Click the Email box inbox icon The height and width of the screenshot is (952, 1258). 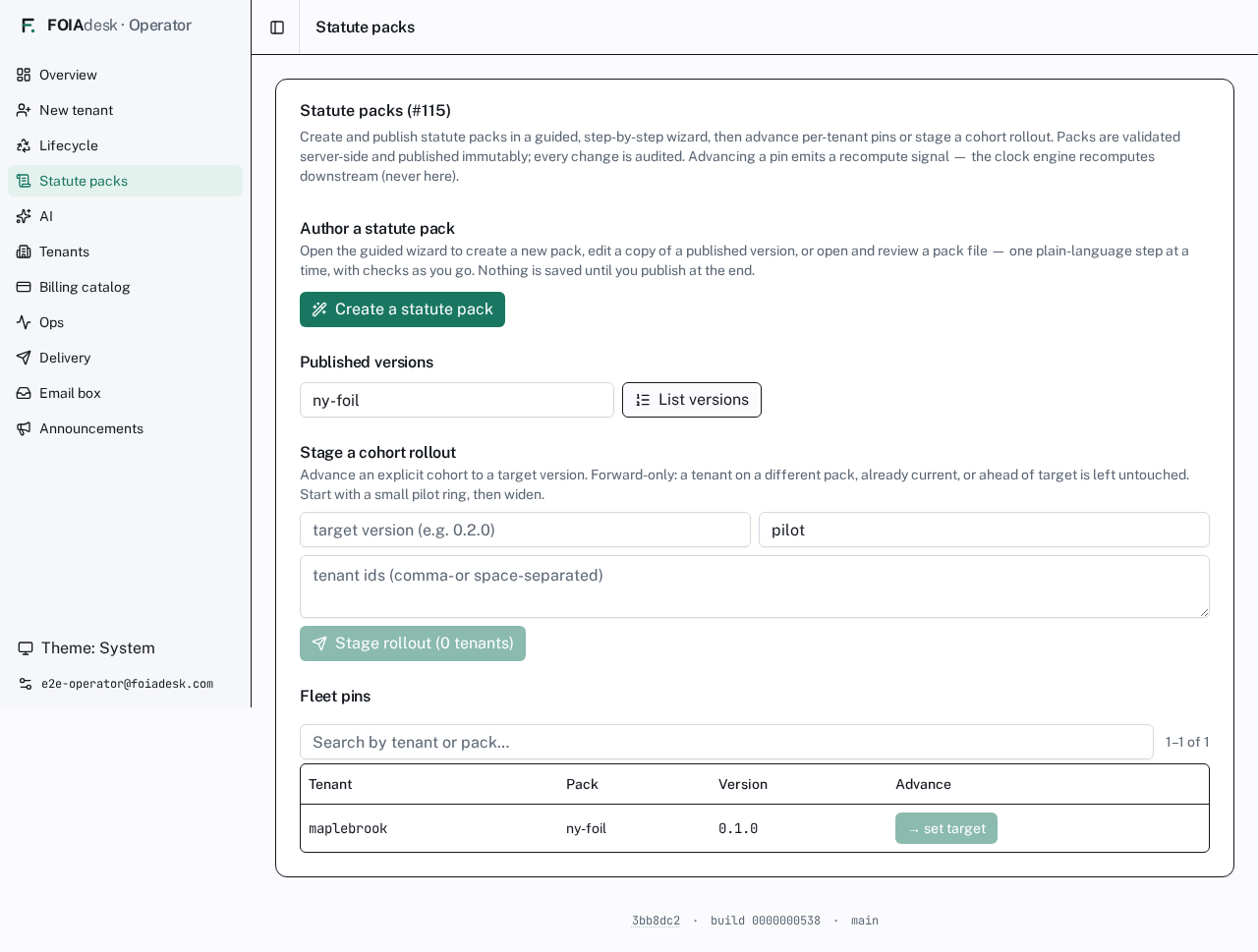24,393
